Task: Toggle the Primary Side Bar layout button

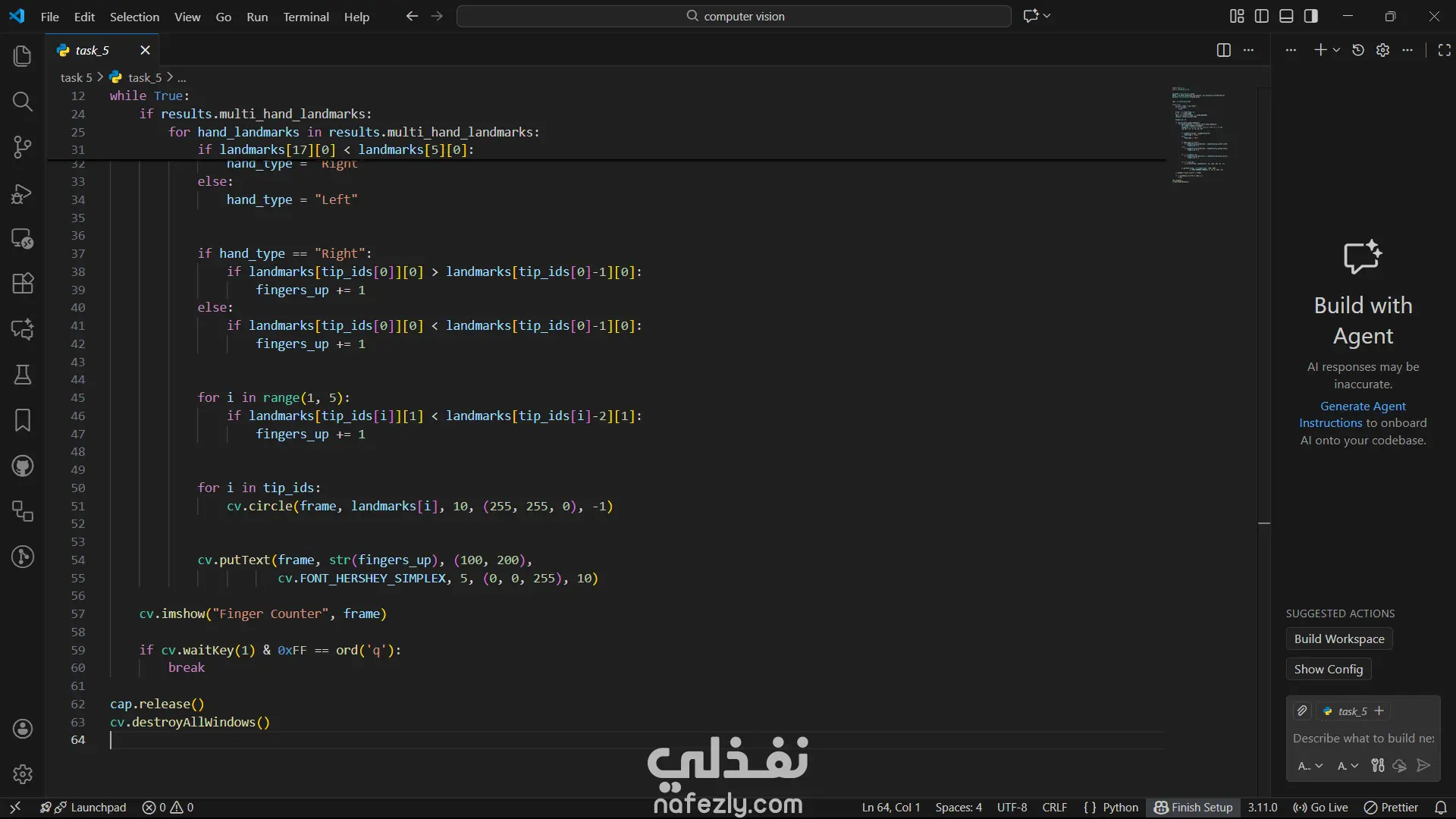Action: click(1262, 16)
